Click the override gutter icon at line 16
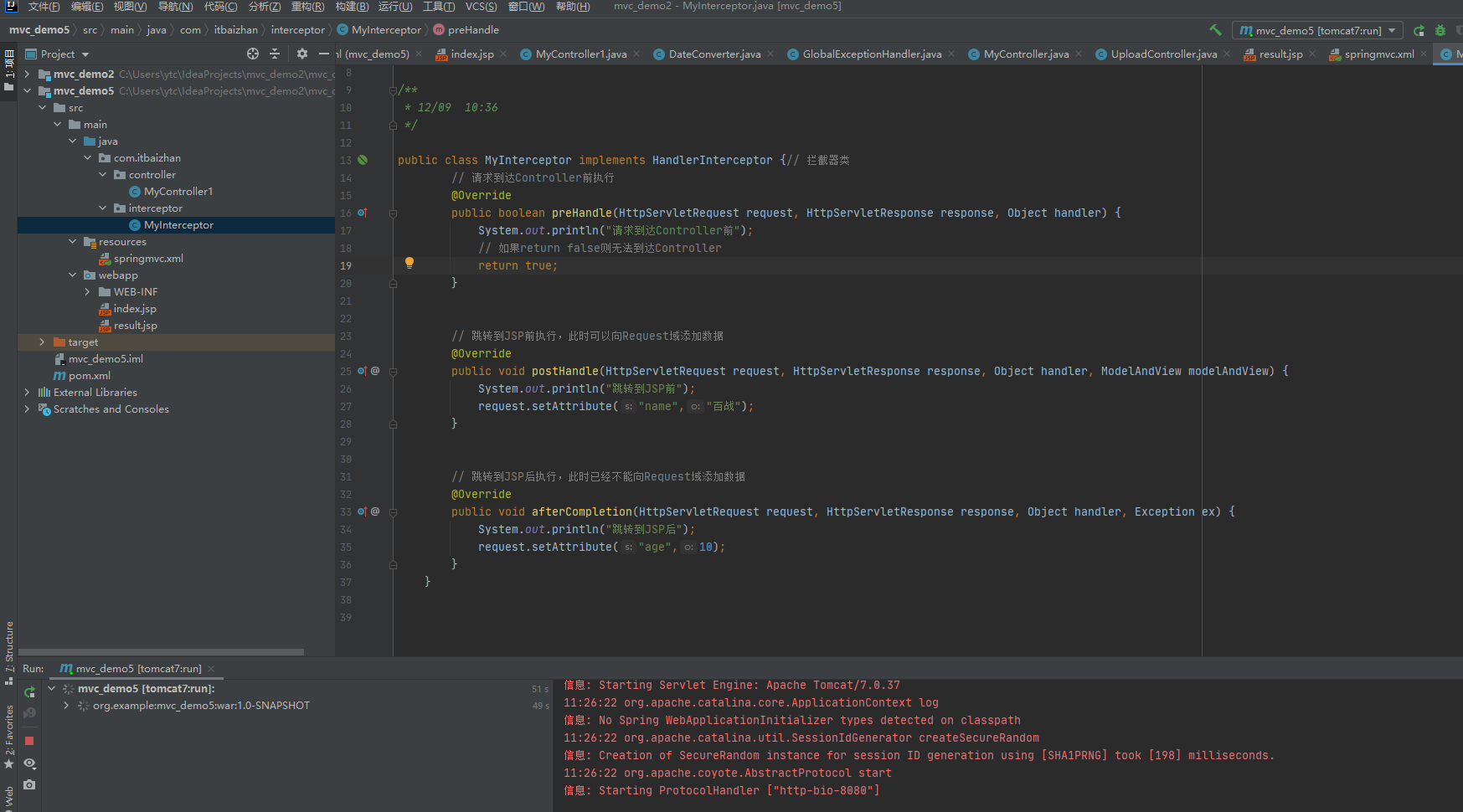This screenshot has height=812, width=1463. 363,213
